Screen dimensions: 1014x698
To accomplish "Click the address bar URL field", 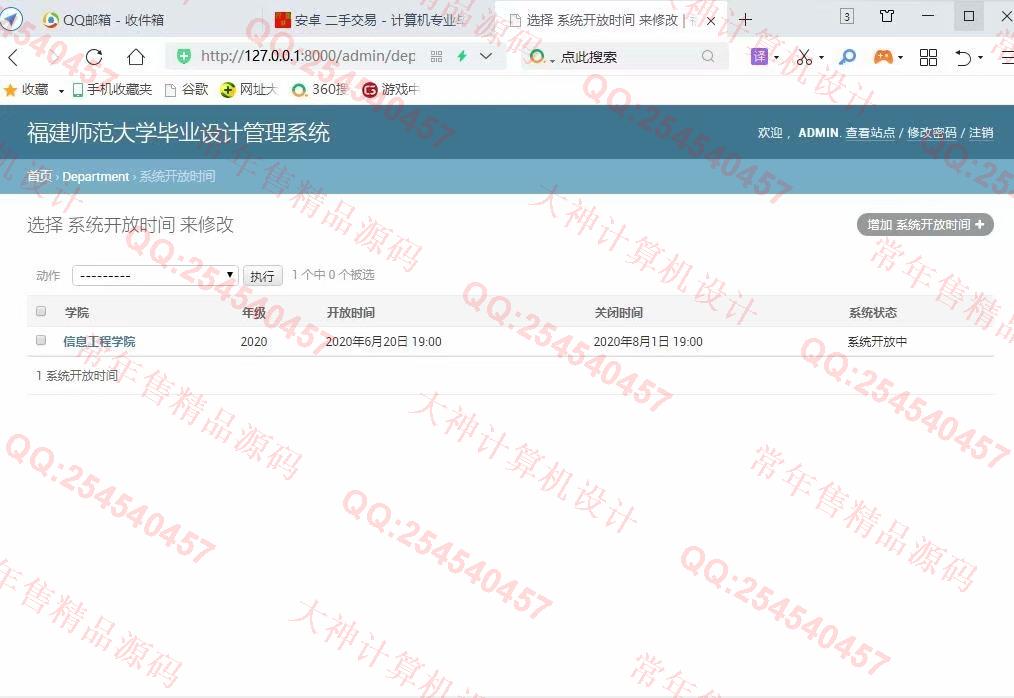I will point(308,56).
